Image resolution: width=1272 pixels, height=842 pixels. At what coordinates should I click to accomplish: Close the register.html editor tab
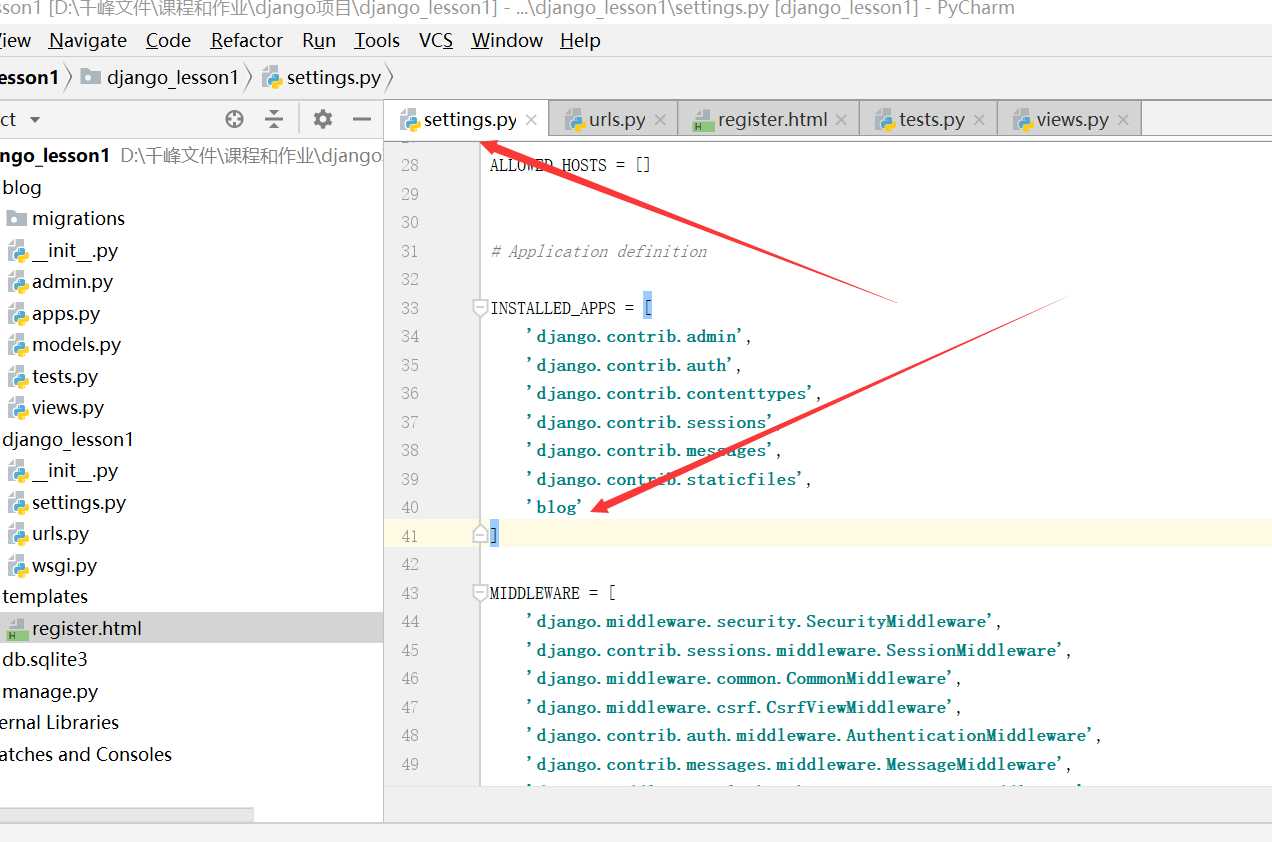[x=841, y=120]
